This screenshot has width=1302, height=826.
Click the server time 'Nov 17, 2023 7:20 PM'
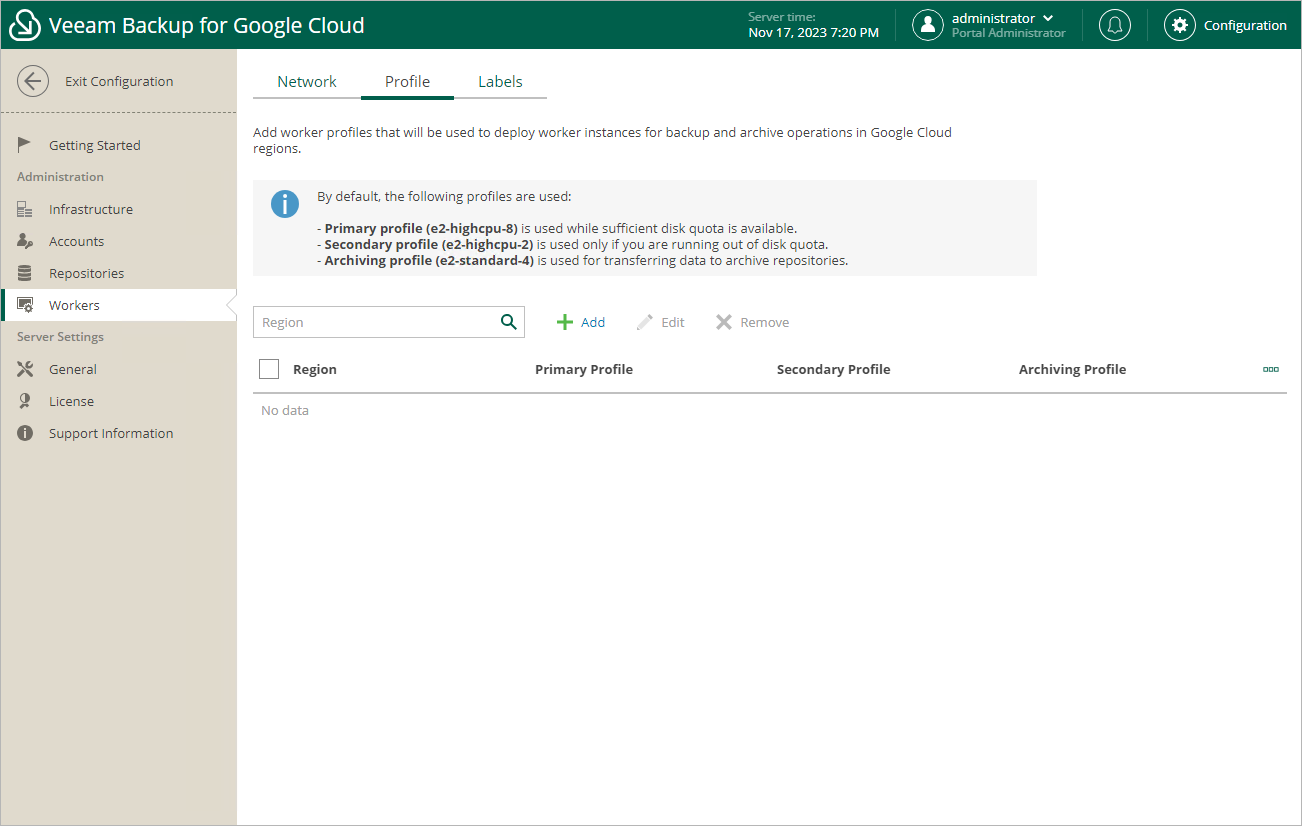813,33
